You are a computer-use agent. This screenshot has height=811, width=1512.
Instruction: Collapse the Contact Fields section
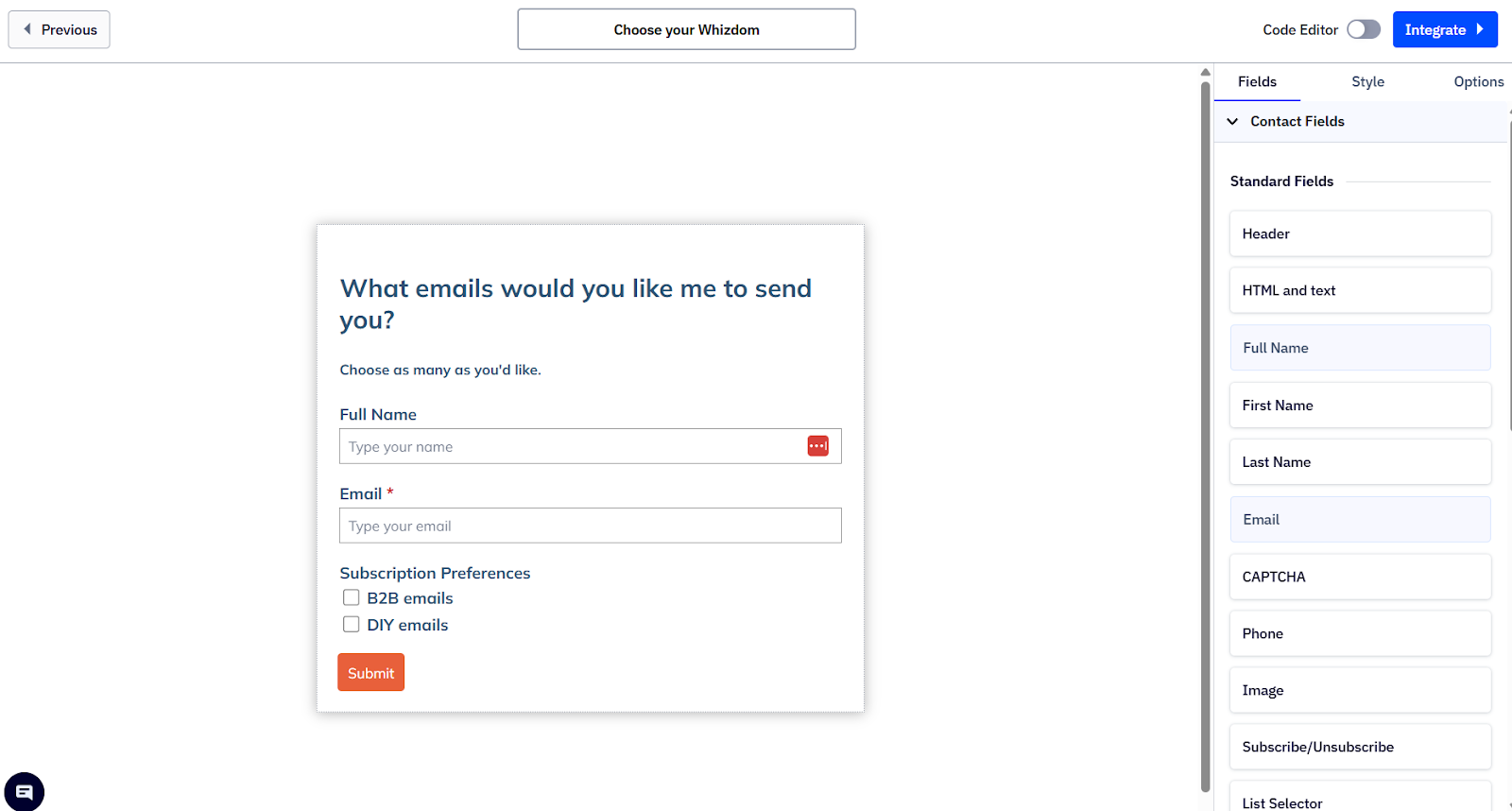tap(1232, 121)
